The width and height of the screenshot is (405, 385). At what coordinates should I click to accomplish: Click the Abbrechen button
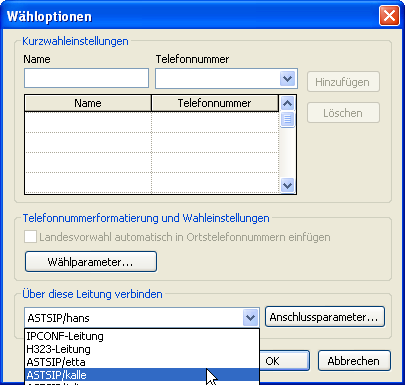click(354, 361)
